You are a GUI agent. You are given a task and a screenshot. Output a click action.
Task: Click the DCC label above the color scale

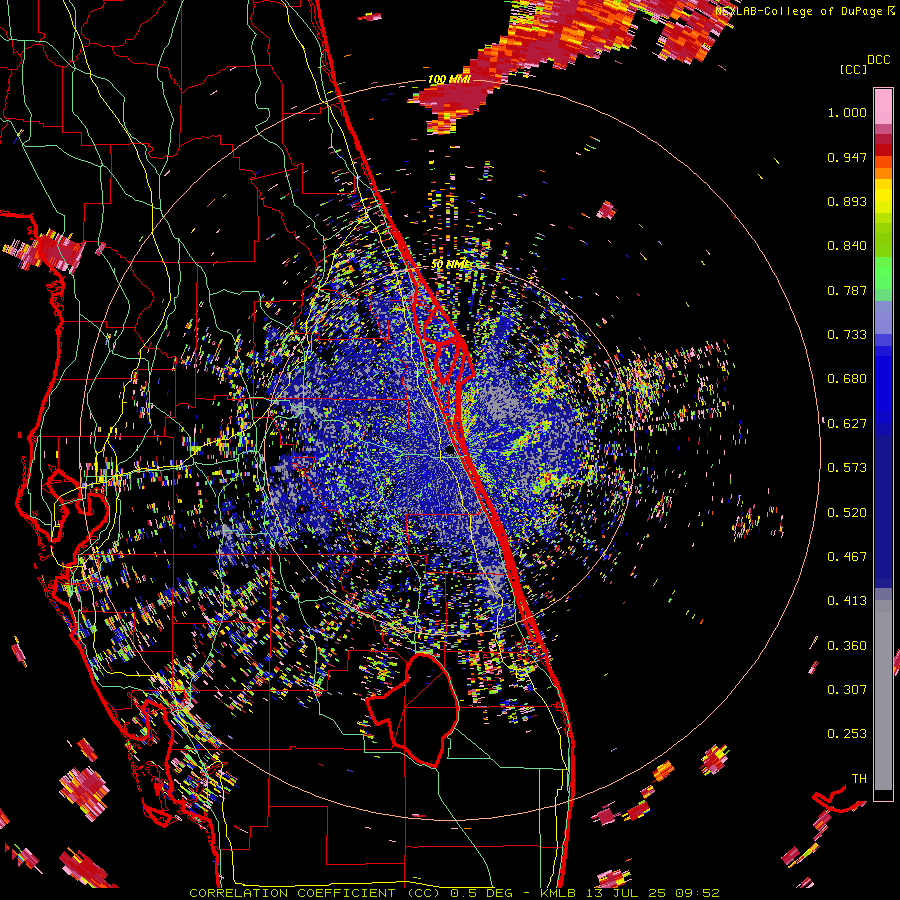click(x=878, y=60)
